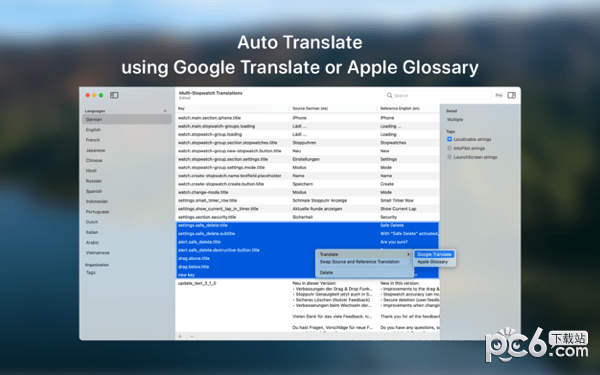Select Italian in Languages list
Viewport: 600px width, 375px height.
[127, 232]
